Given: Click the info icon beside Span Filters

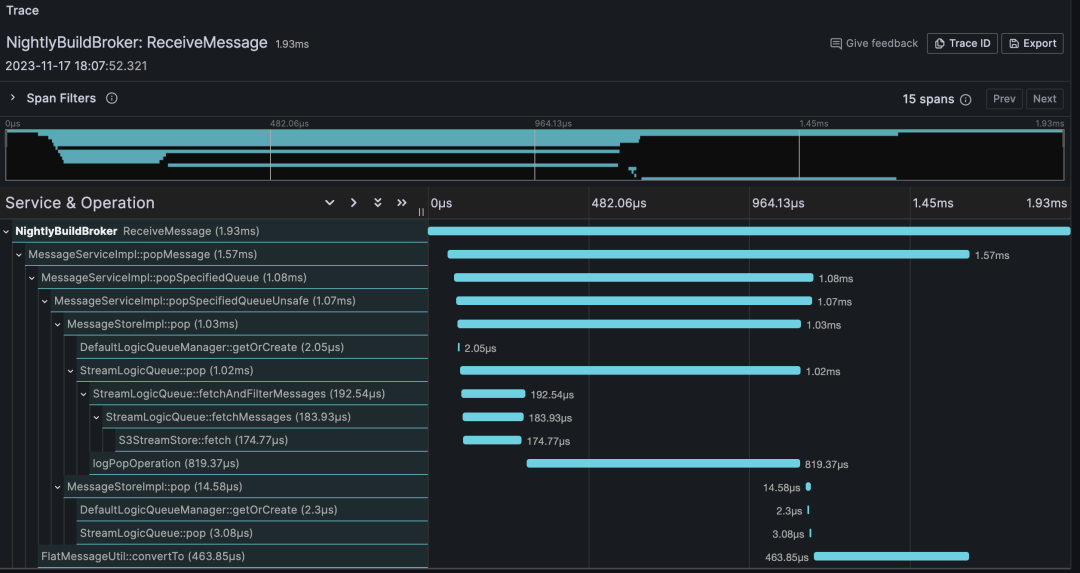Looking at the screenshot, I should click(x=112, y=99).
